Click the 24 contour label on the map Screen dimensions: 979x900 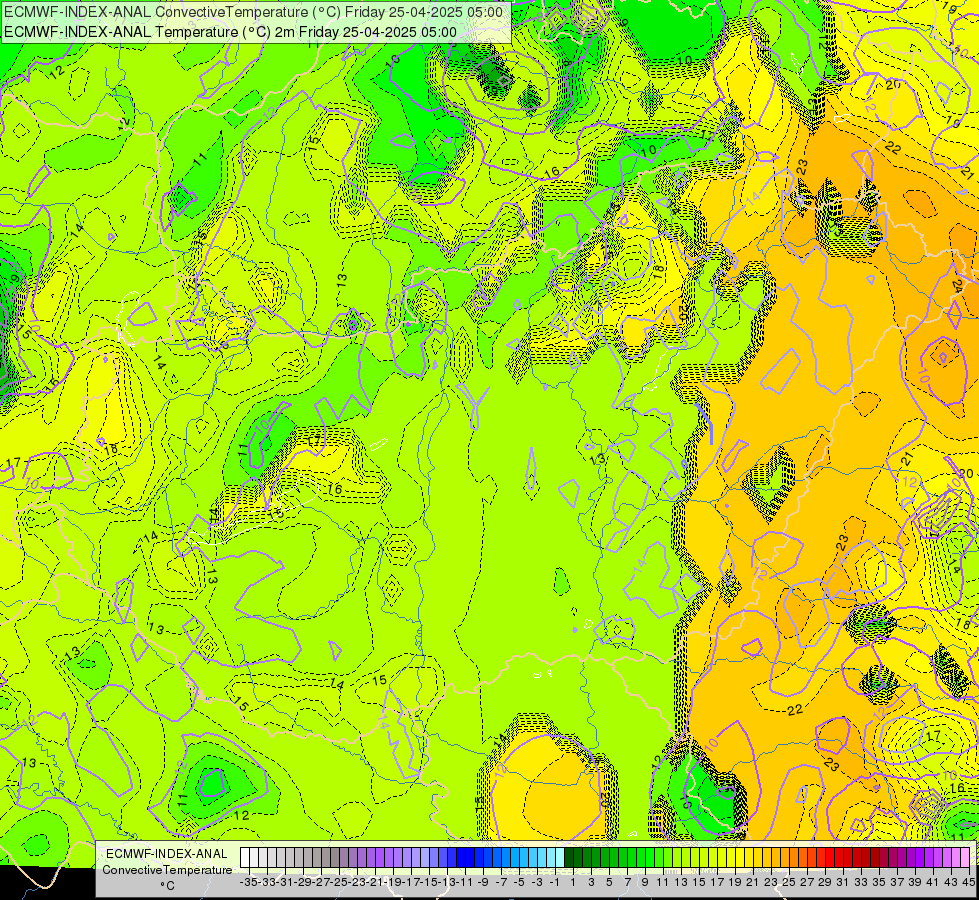pos(957,285)
